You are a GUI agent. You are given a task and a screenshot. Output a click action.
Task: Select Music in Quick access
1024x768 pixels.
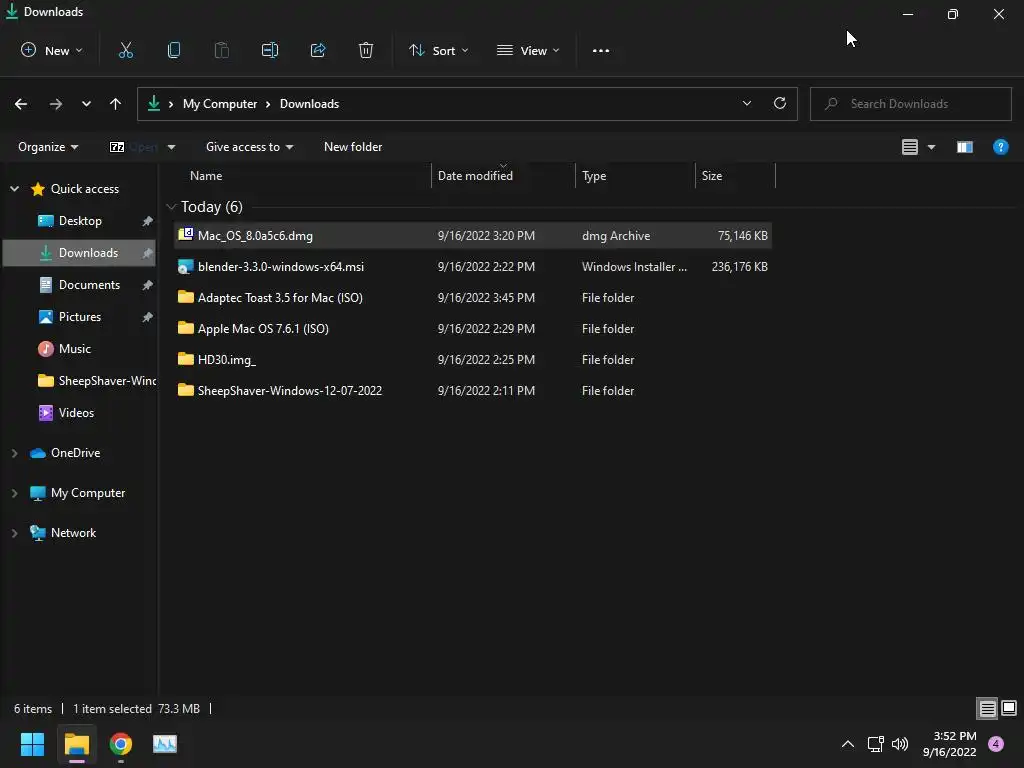[80, 349]
